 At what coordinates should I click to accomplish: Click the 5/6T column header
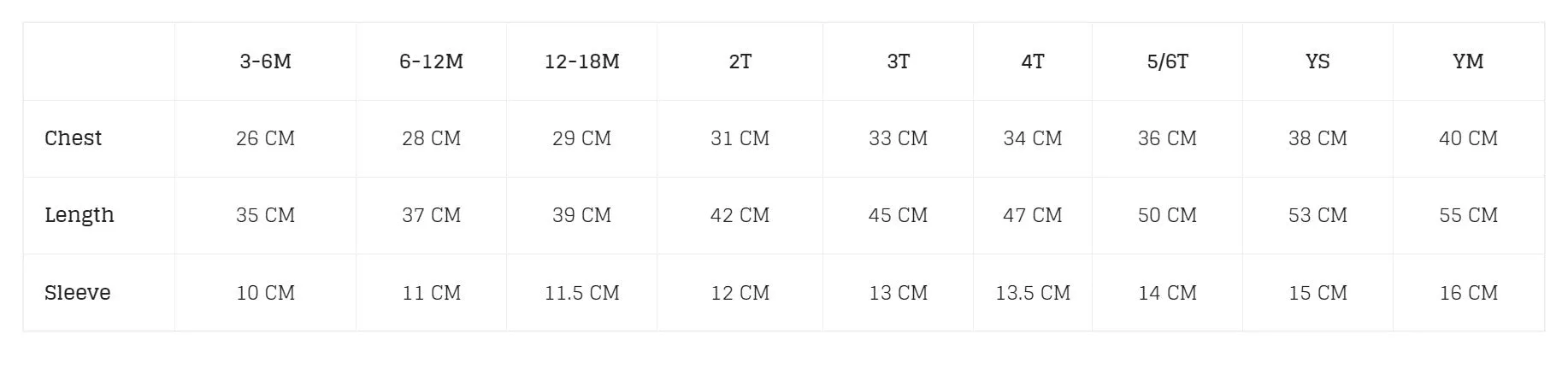click(1167, 61)
